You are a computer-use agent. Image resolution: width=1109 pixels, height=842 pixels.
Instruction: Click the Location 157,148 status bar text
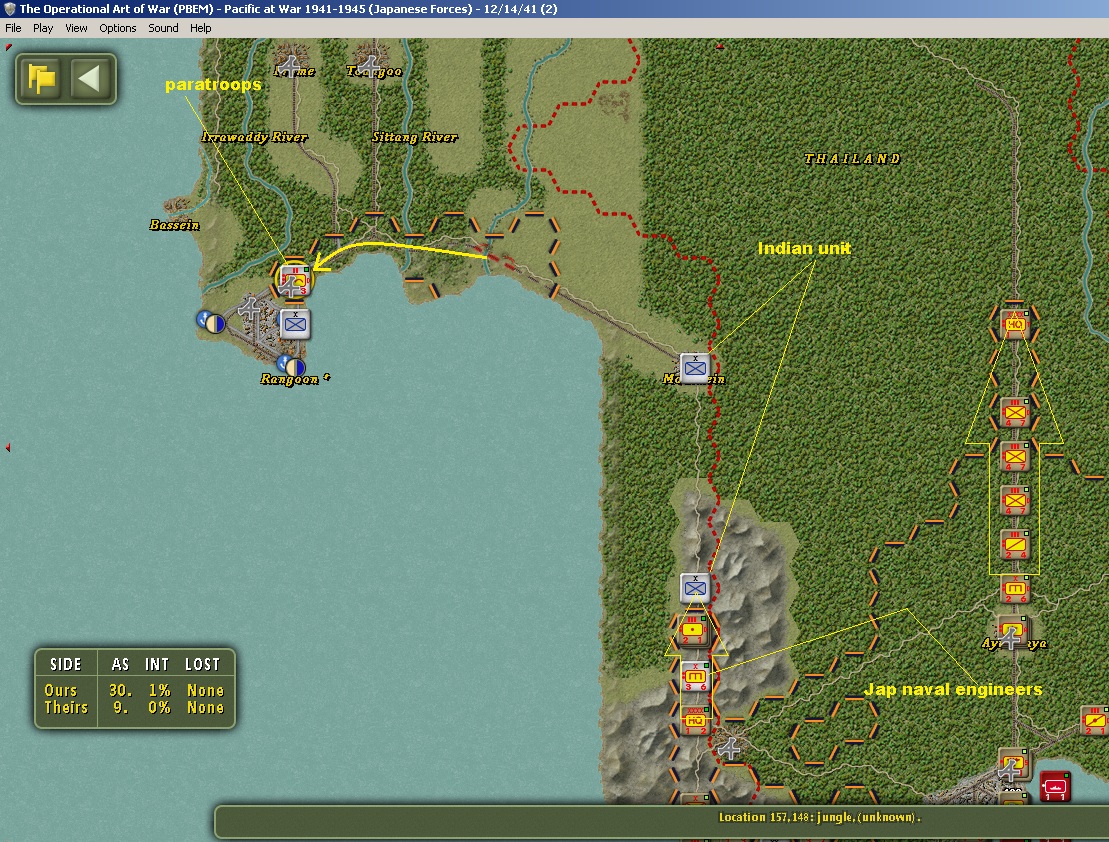(820, 817)
